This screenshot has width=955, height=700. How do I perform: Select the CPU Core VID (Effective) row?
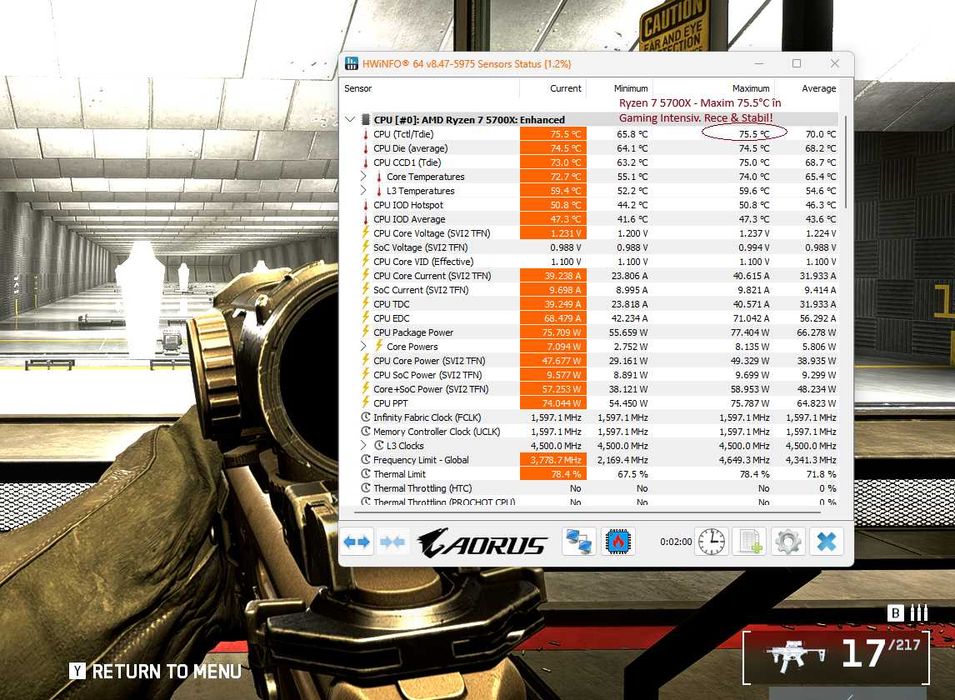click(x=590, y=261)
